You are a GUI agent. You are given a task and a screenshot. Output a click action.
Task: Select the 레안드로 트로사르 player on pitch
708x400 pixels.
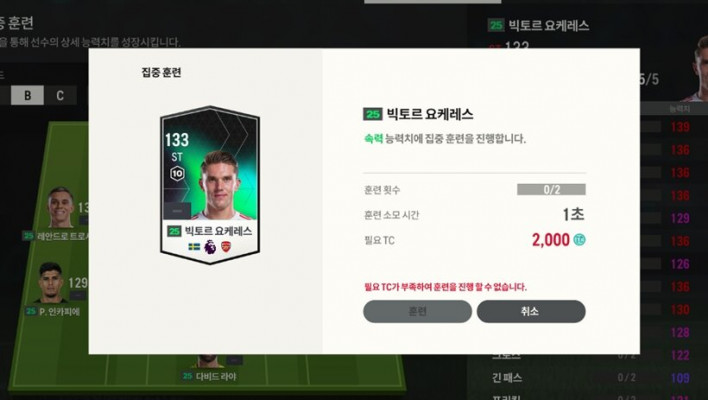coord(58,213)
